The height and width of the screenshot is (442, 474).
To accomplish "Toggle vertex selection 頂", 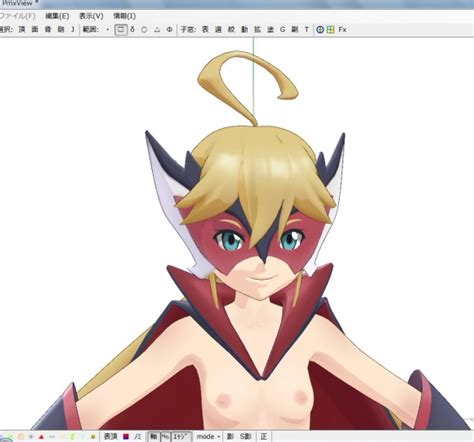I will (22, 30).
